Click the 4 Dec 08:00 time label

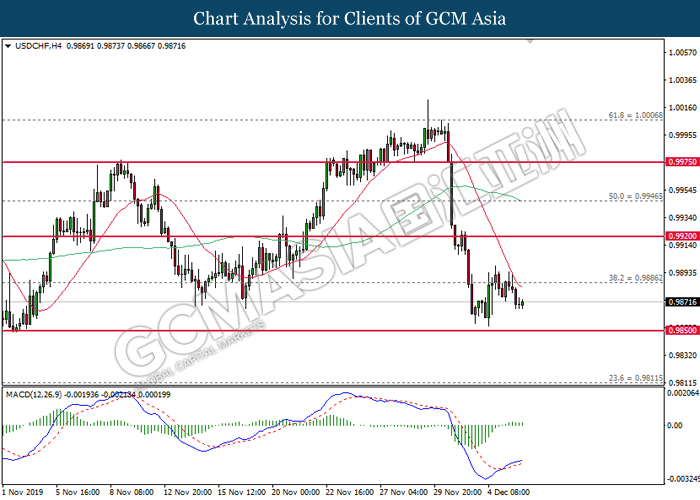[x=508, y=492]
